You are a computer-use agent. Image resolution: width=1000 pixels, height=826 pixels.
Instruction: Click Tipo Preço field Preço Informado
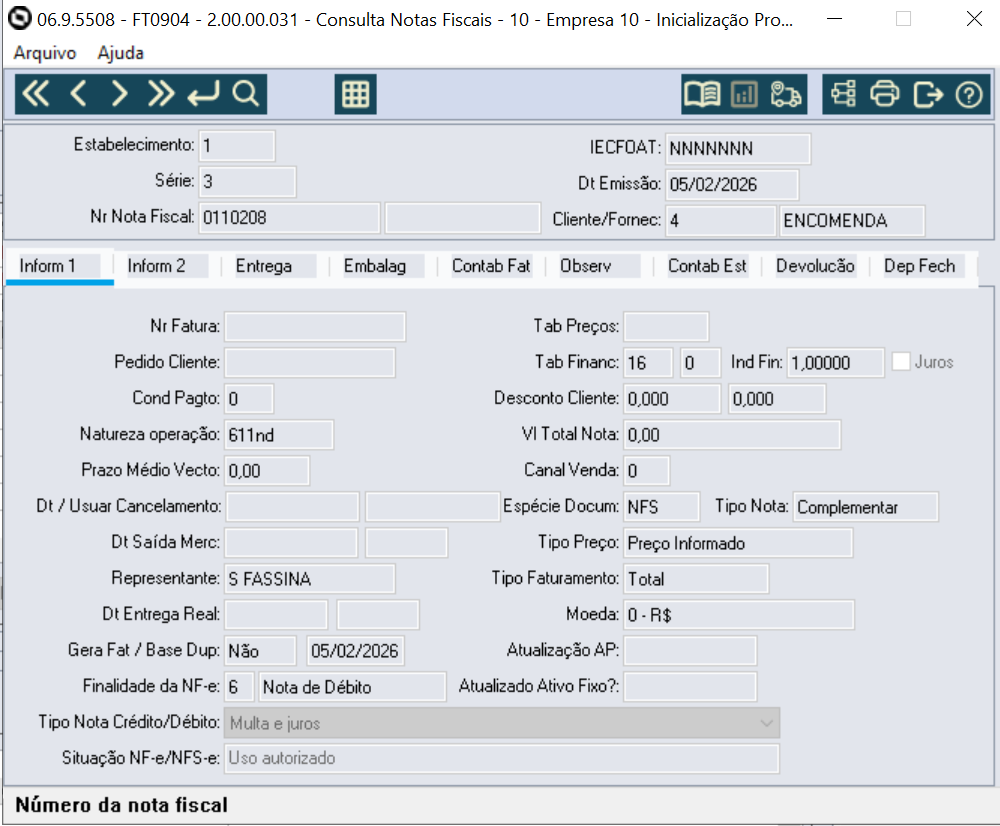[x=739, y=543]
